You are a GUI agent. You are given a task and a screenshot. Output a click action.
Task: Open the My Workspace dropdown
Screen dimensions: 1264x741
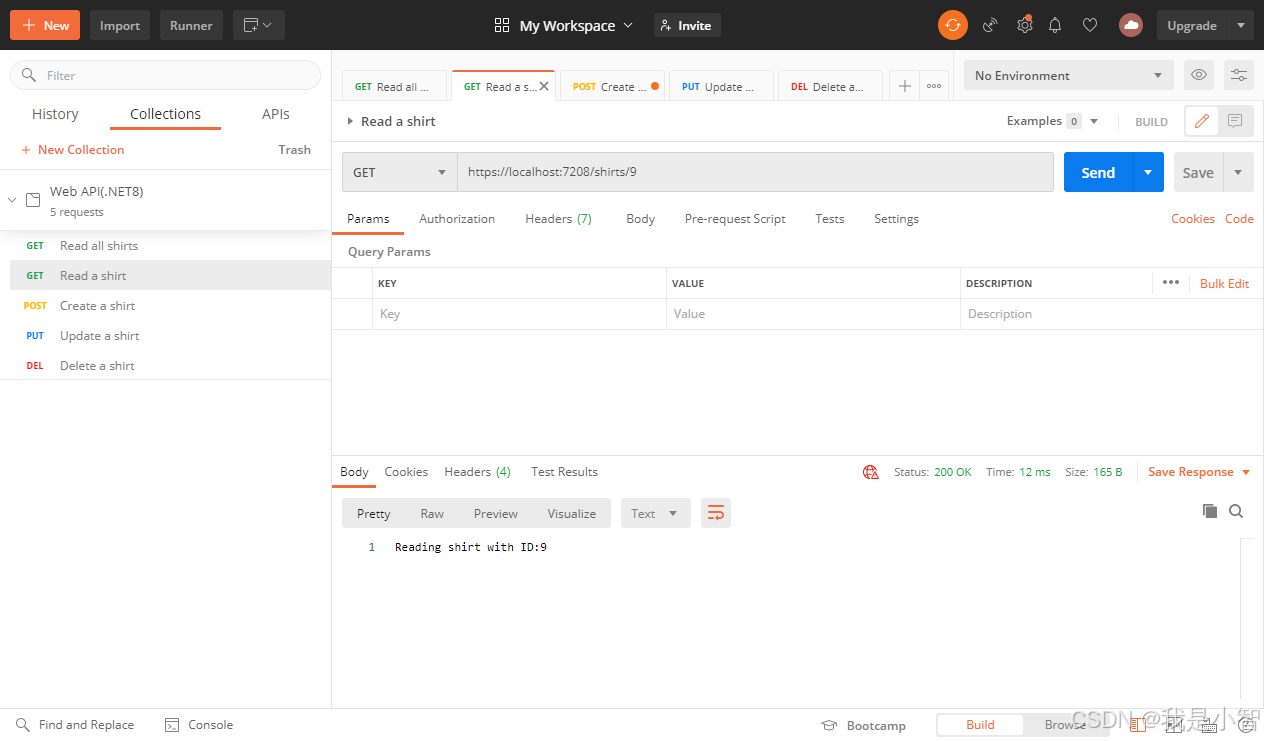(564, 25)
